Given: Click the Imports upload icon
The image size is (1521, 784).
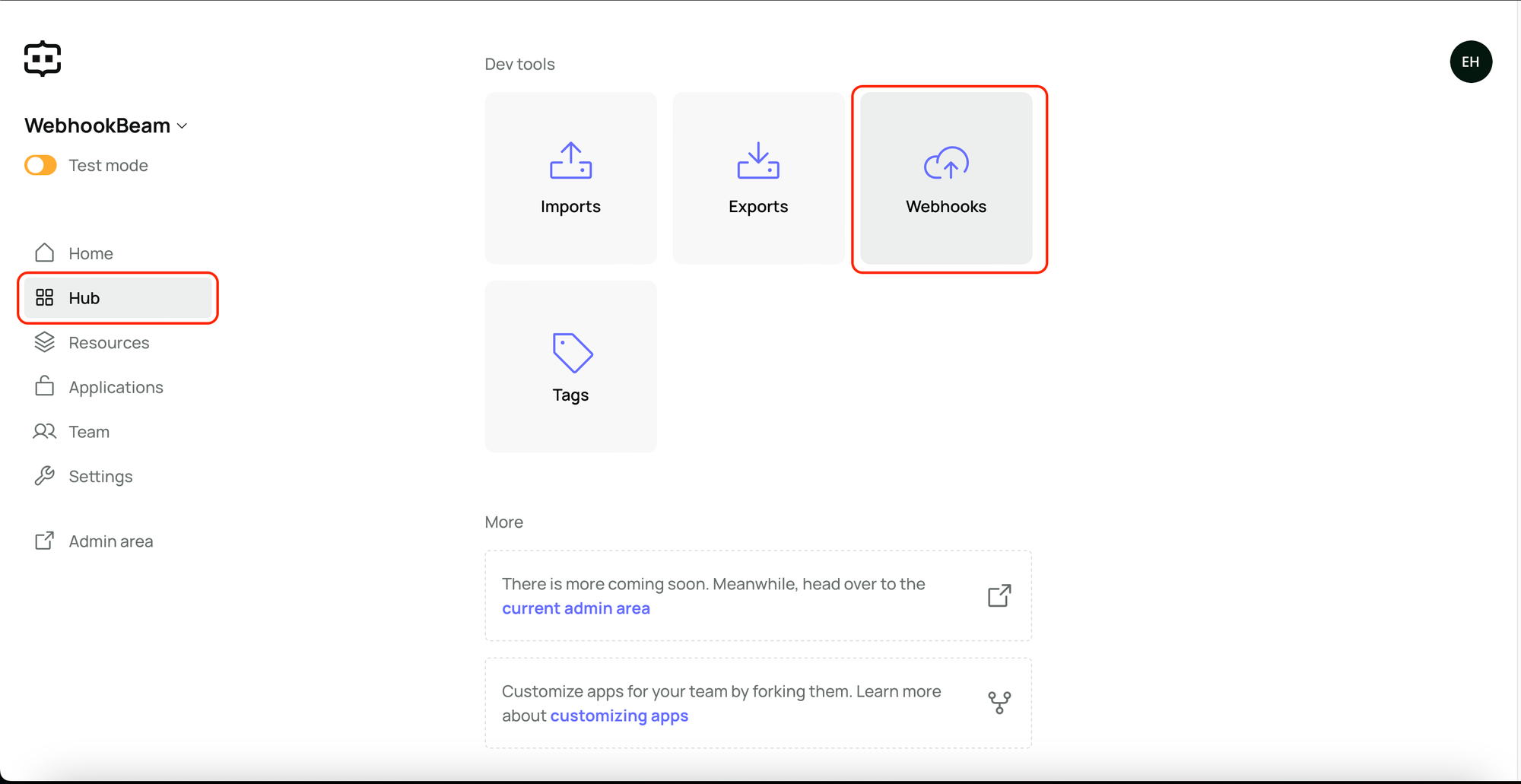Looking at the screenshot, I should tap(570, 160).
